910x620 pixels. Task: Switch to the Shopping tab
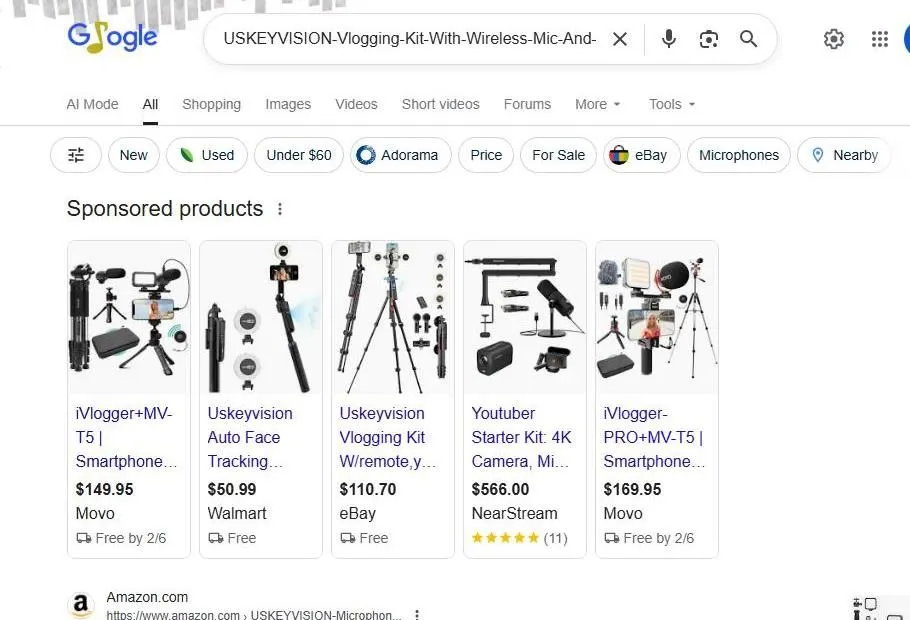[211, 104]
